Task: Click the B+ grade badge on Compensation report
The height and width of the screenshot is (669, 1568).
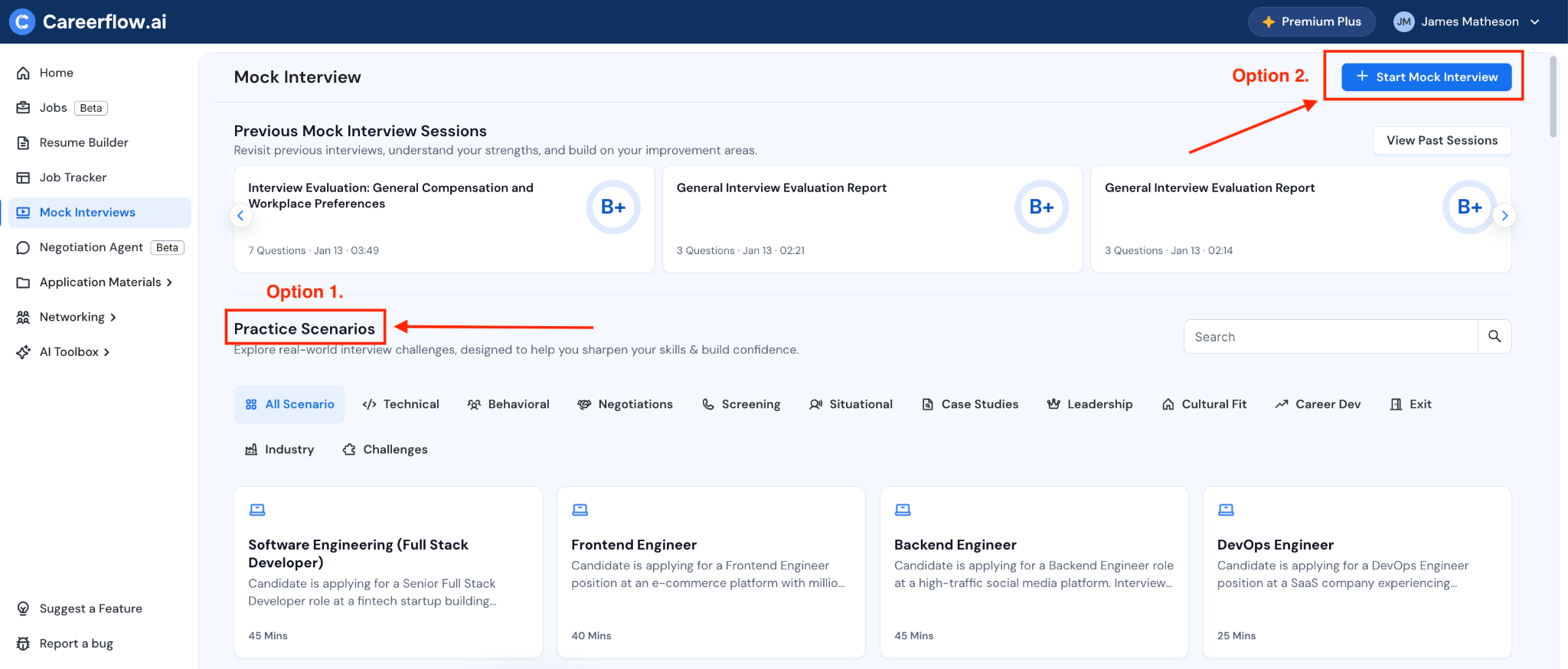Action: click(613, 207)
